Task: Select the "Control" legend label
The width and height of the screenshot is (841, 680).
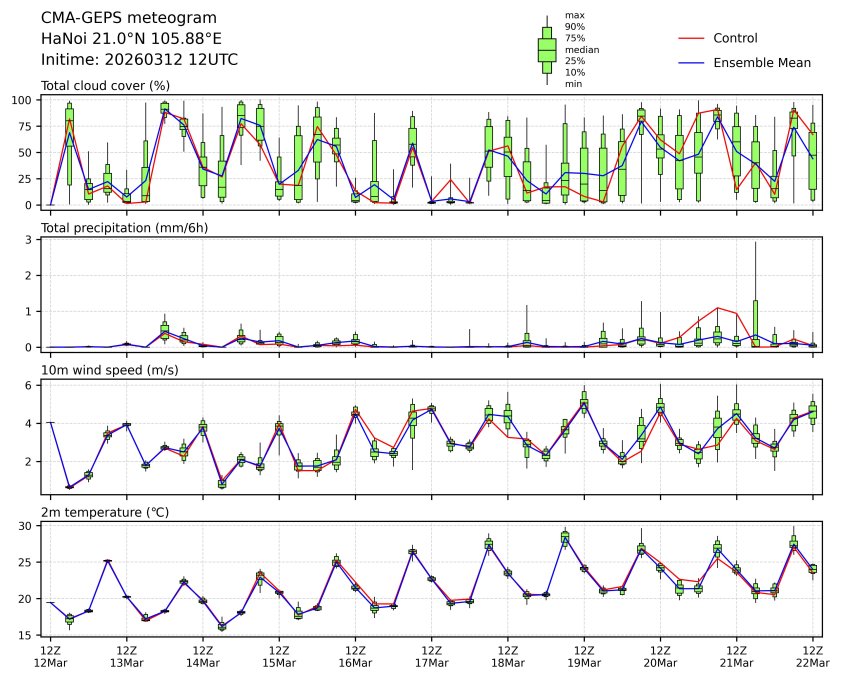Action: (735, 38)
